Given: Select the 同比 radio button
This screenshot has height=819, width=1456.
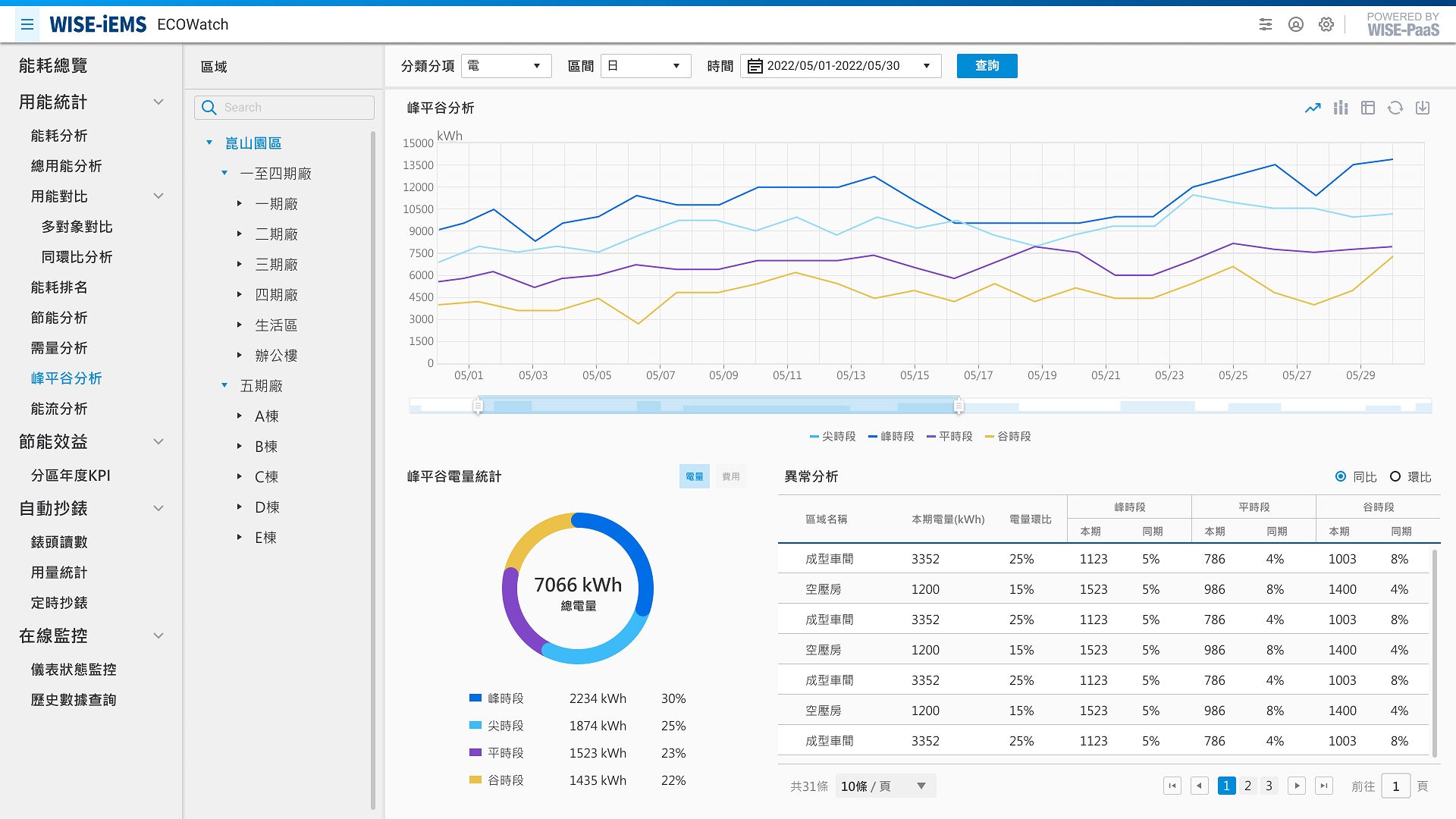Looking at the screenshot, I should (1341, 476).
